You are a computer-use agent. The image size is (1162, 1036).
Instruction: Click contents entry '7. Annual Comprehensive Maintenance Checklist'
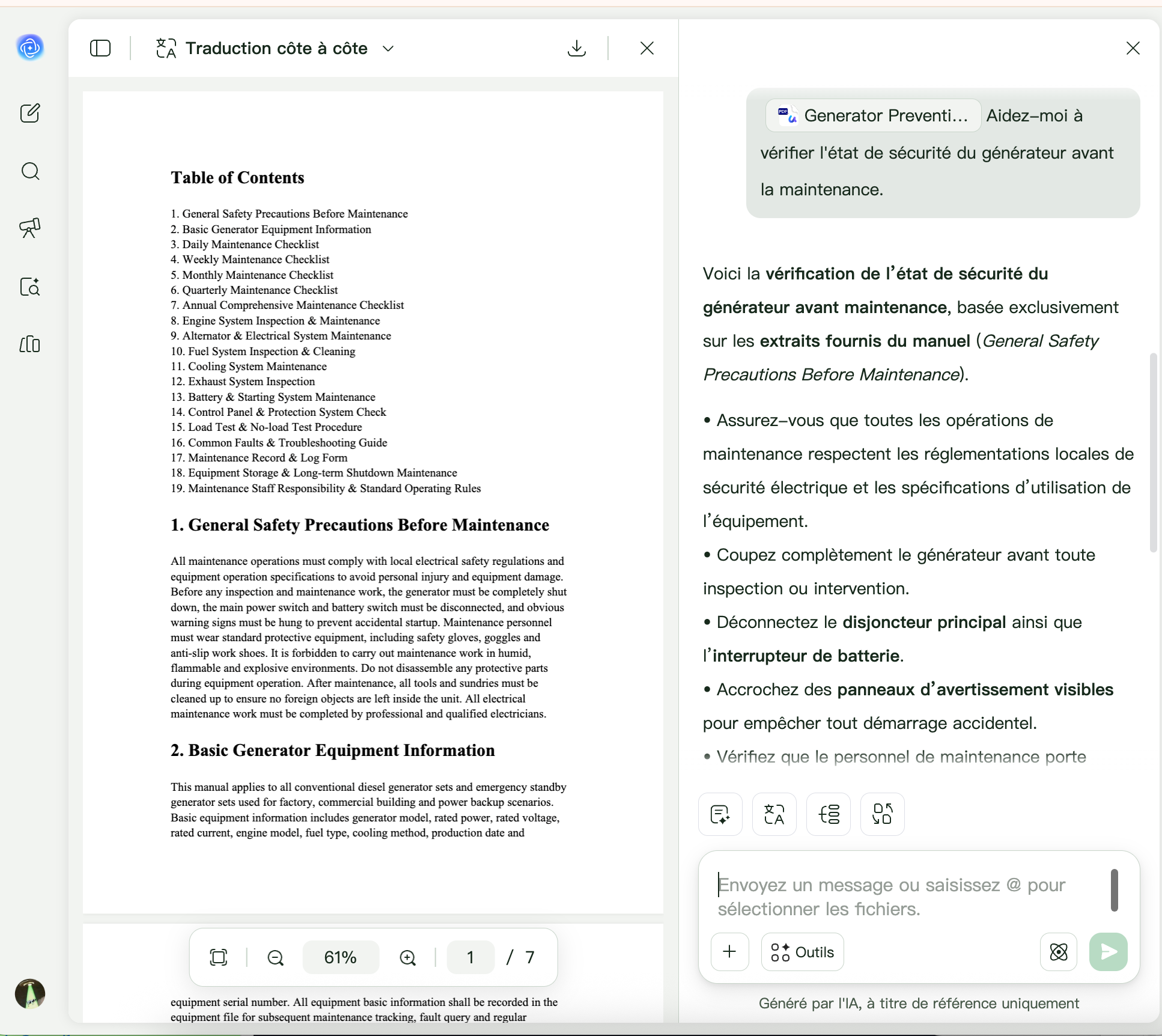[287, 305]
